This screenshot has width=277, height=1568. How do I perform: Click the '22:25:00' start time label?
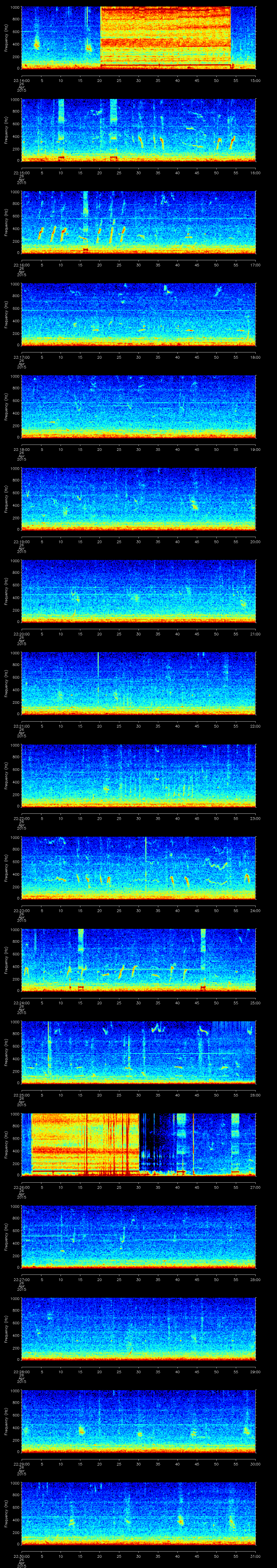click(21, 1095)
